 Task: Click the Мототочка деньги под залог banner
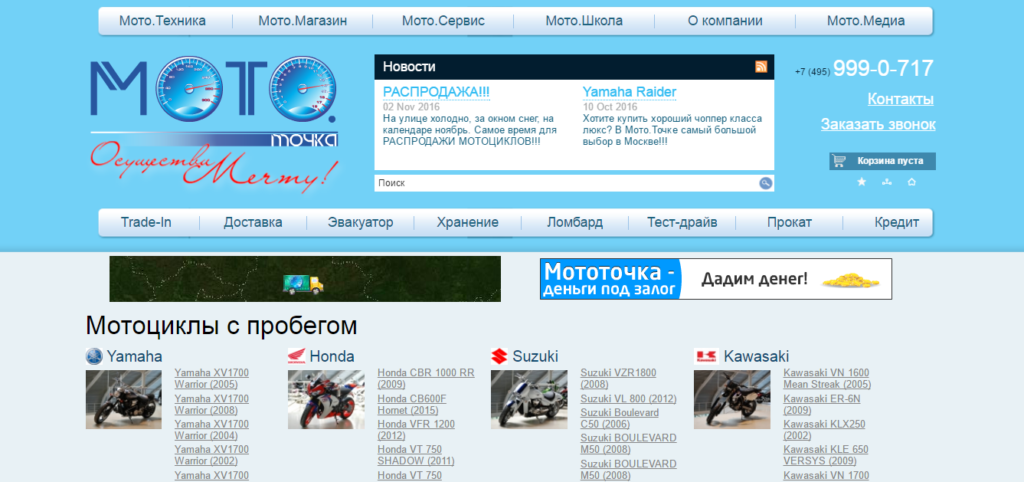click(716, 279)
